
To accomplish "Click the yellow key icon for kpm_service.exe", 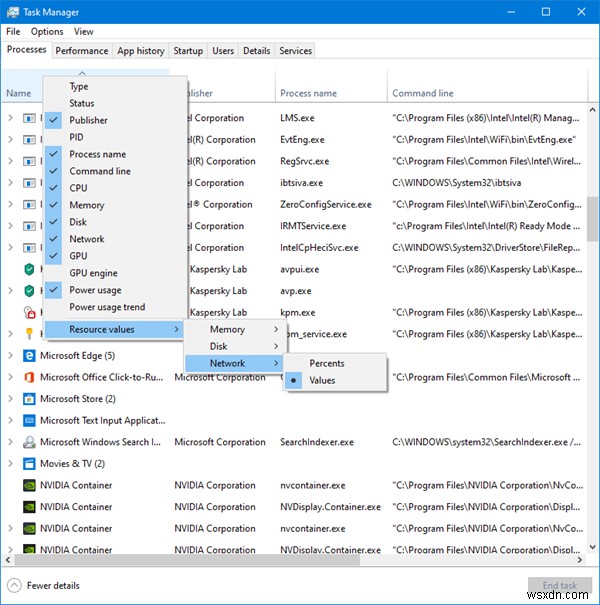I will pos(29,334).
